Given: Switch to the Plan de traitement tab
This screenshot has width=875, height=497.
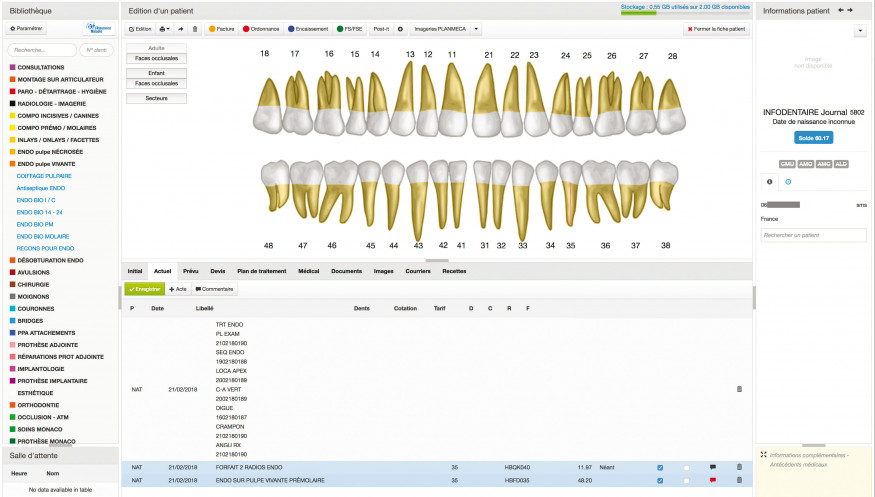Looking at the screenshot, I should pyautogui.click(x=261, y=271).
